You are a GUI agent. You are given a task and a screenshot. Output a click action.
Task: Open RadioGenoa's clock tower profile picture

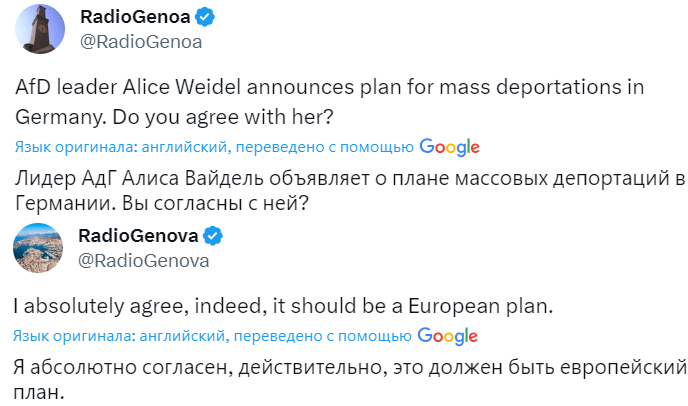point(40,29)
